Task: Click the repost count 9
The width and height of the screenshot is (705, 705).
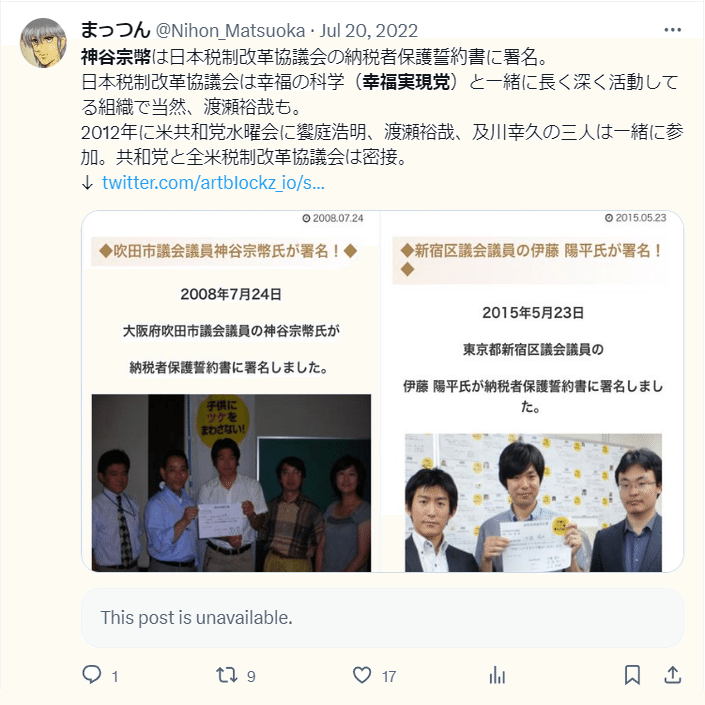Action: click(x=251, y=676)
